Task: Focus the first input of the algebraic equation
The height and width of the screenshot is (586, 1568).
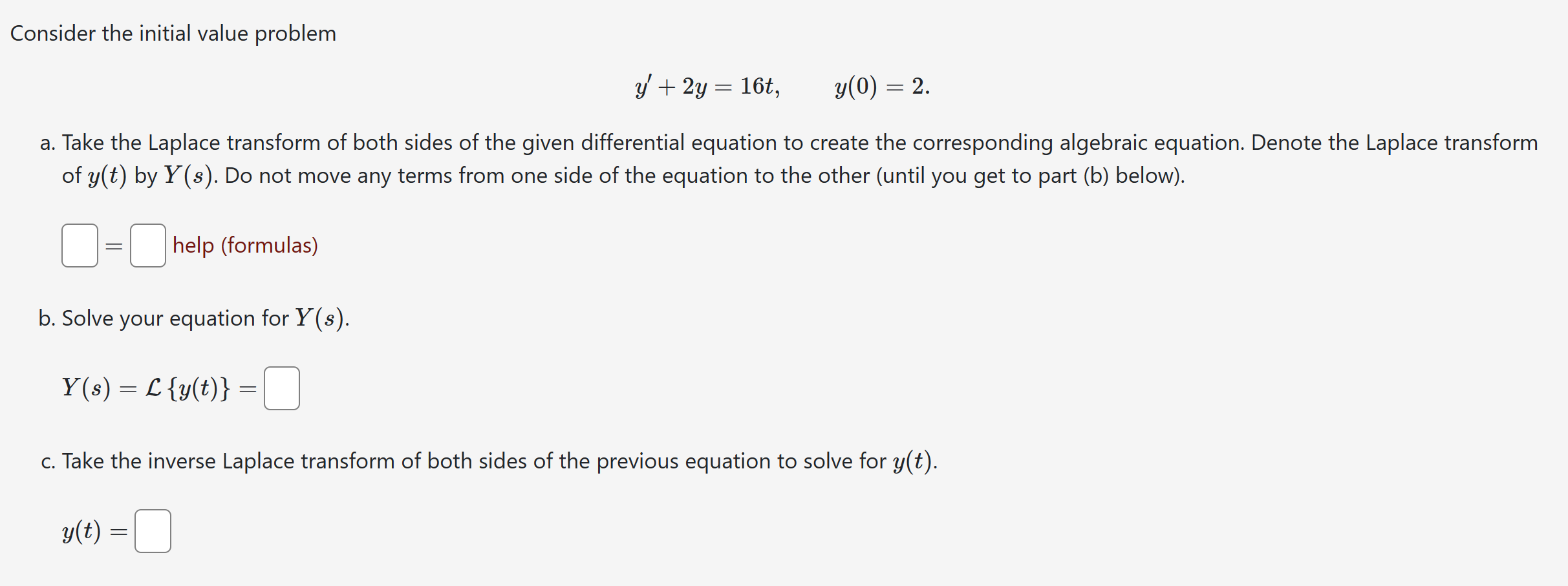Action: click(x=79, y=246)
